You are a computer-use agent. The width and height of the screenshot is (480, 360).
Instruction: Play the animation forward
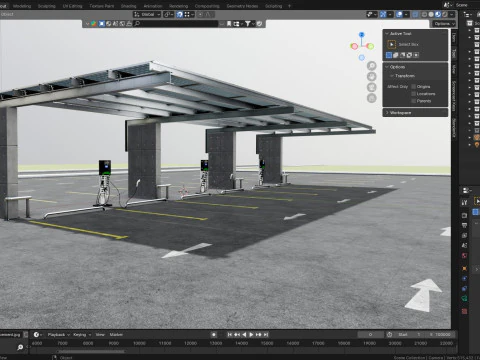pyautogui.click(x=251, y=334)
